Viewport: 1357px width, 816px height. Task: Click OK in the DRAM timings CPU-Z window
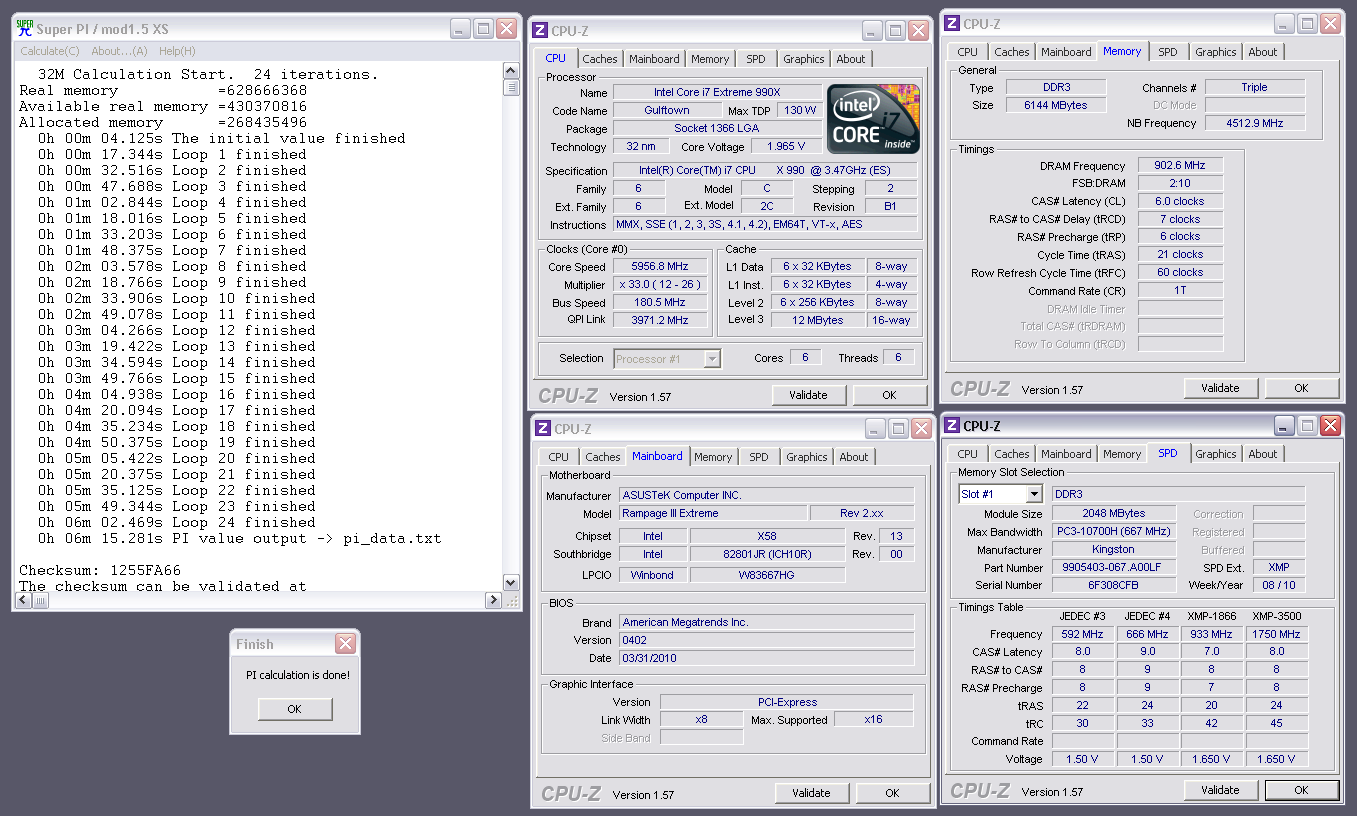pos(1301,388)
